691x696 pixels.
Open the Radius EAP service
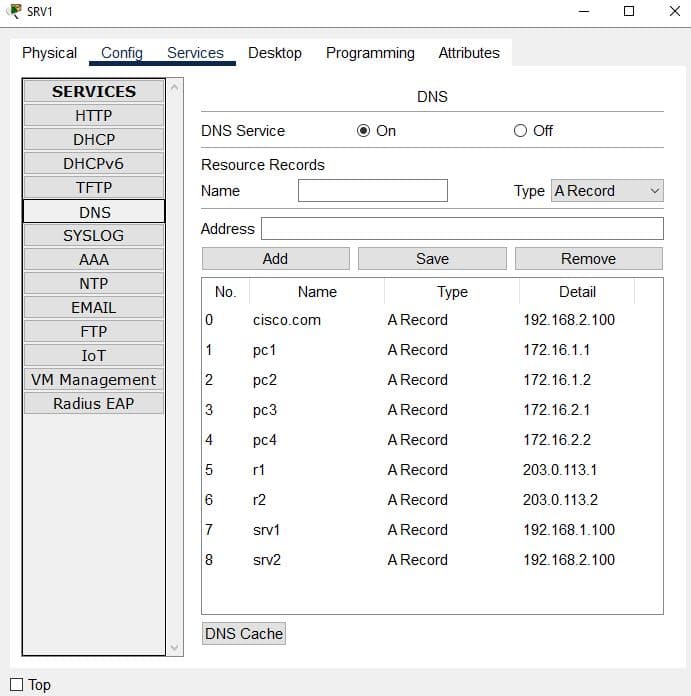94,404
